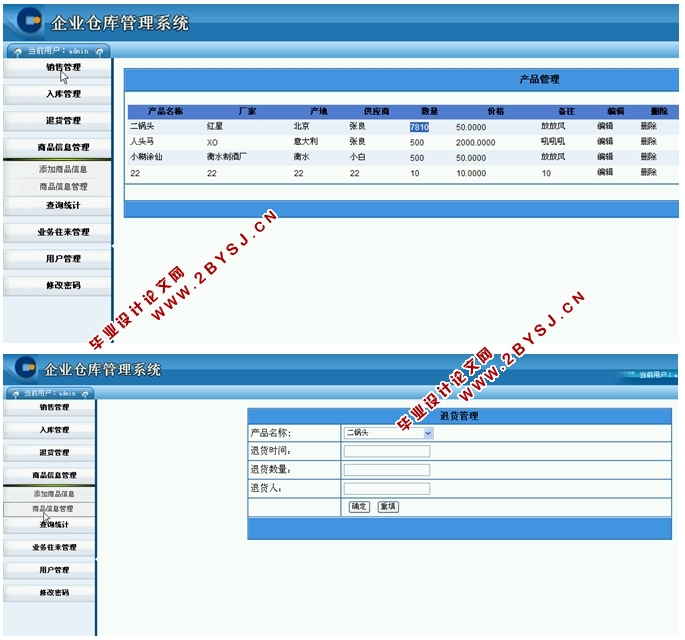Open 退货管理 in the bottom sidebar
Screen dimensions: 685x640
(49, 453)
